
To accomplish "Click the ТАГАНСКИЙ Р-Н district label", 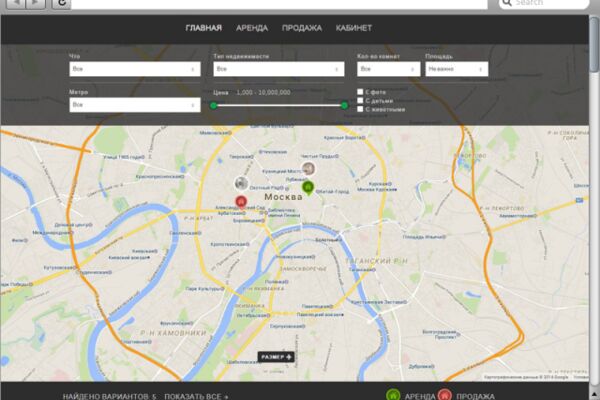I will pyautogui.click(x=377, y=261).
